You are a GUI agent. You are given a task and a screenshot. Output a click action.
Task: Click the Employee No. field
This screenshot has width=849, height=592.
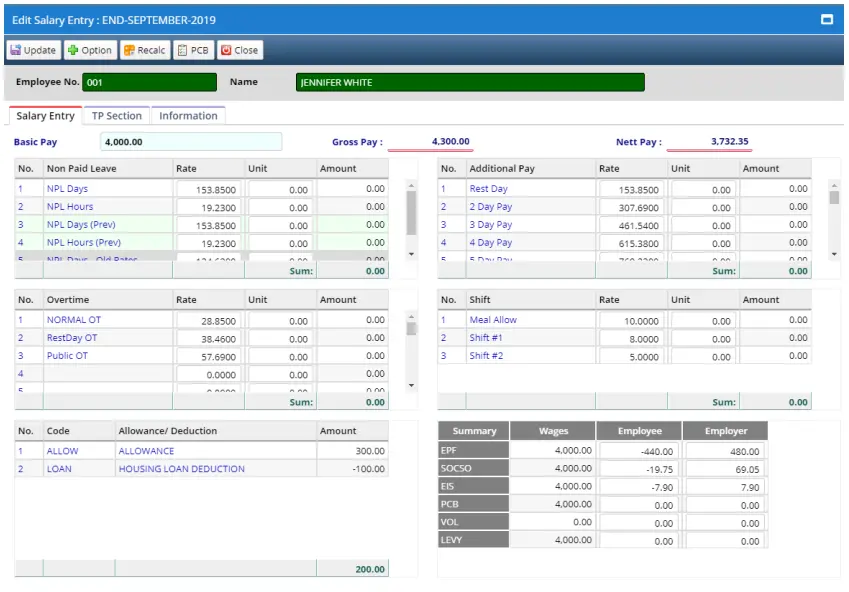150,82
